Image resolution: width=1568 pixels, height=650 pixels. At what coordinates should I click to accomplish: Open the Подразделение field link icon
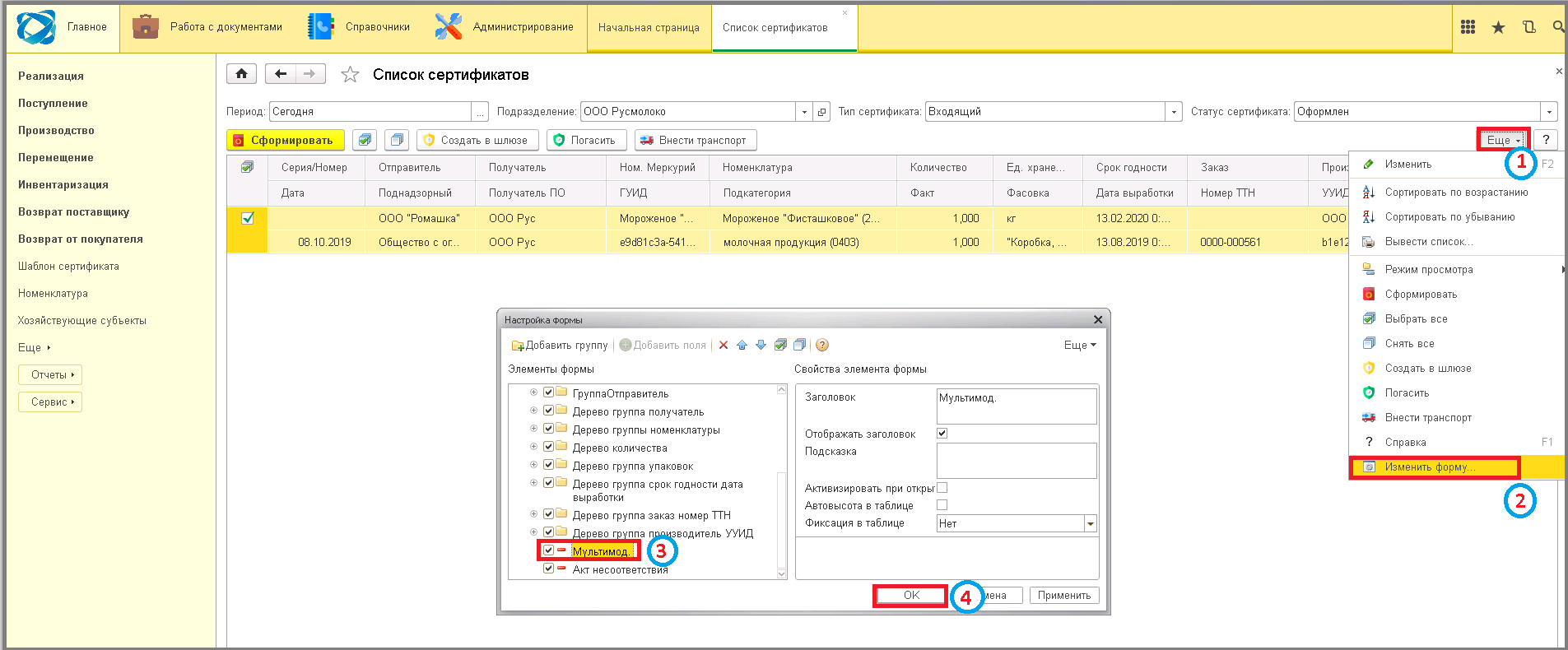[821, 112]
